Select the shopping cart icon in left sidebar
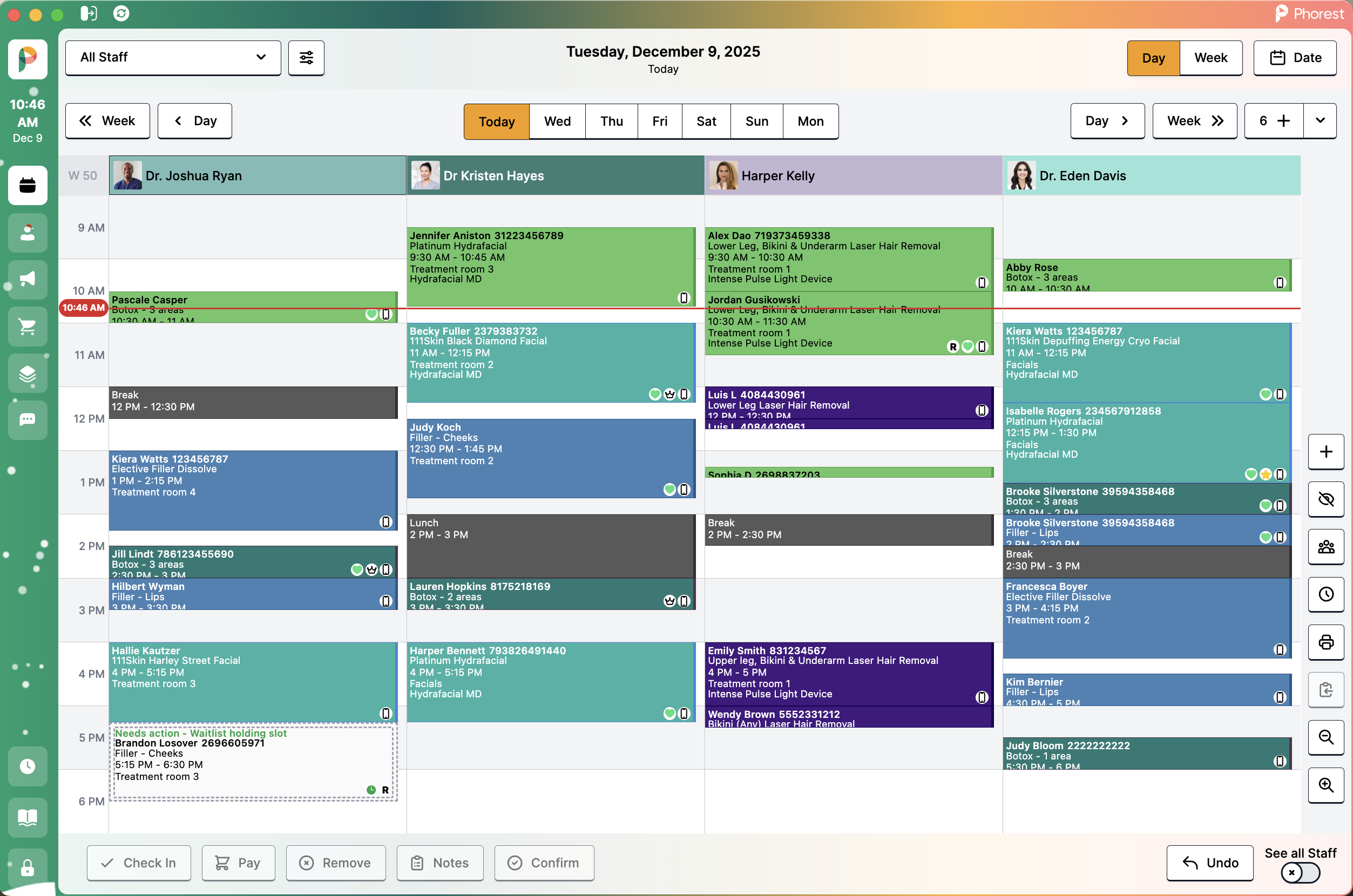Image resolution: width=1353 pixels, height=896 pixels. point(27,327)
